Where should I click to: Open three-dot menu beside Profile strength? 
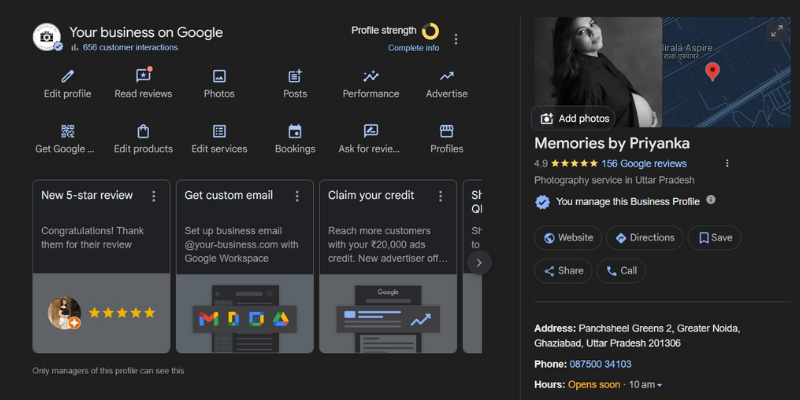(x=456, y=39)
